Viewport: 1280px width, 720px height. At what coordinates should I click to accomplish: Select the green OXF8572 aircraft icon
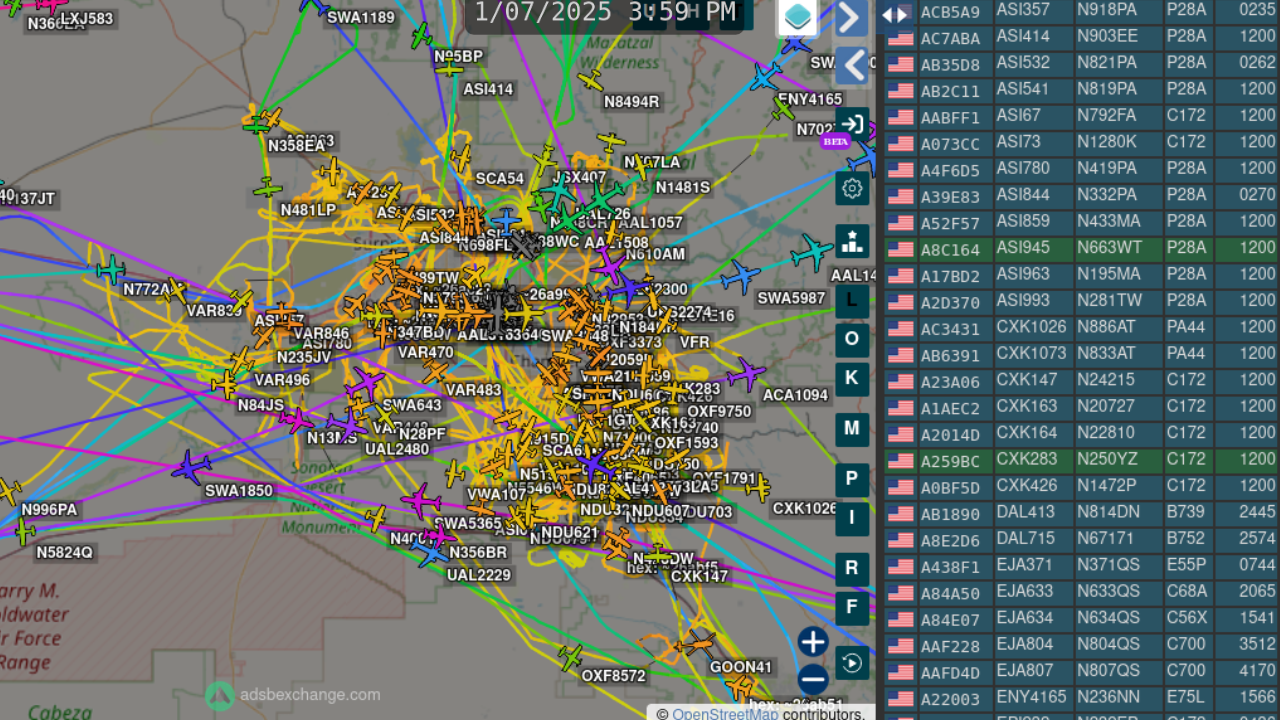pos(571,657)
